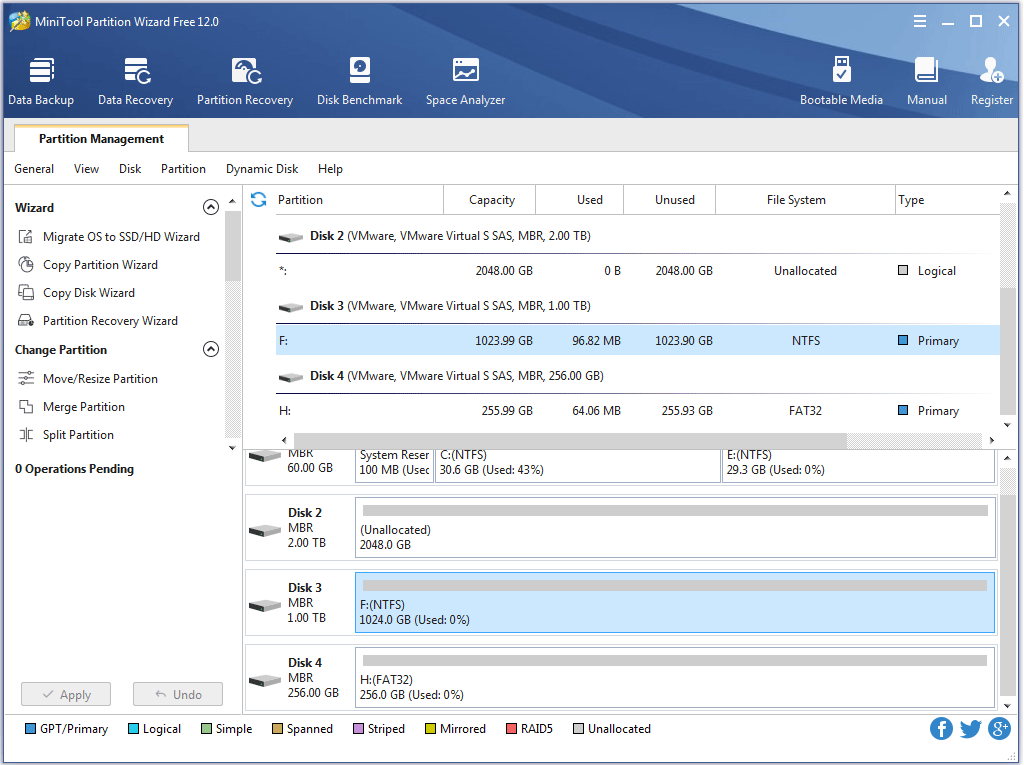Select the H: FAT32 partition row
Image resolution: width=1024 pixels, height=765 pixels.
[637, 410]
